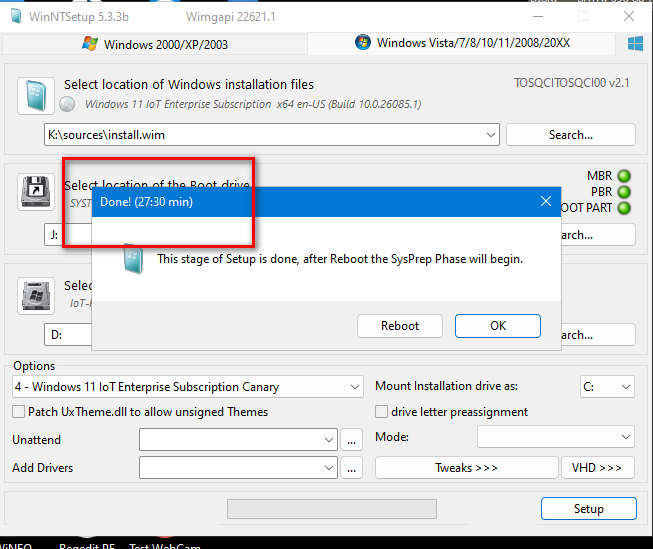Click the PBR green status light

[x=624, y=192]
